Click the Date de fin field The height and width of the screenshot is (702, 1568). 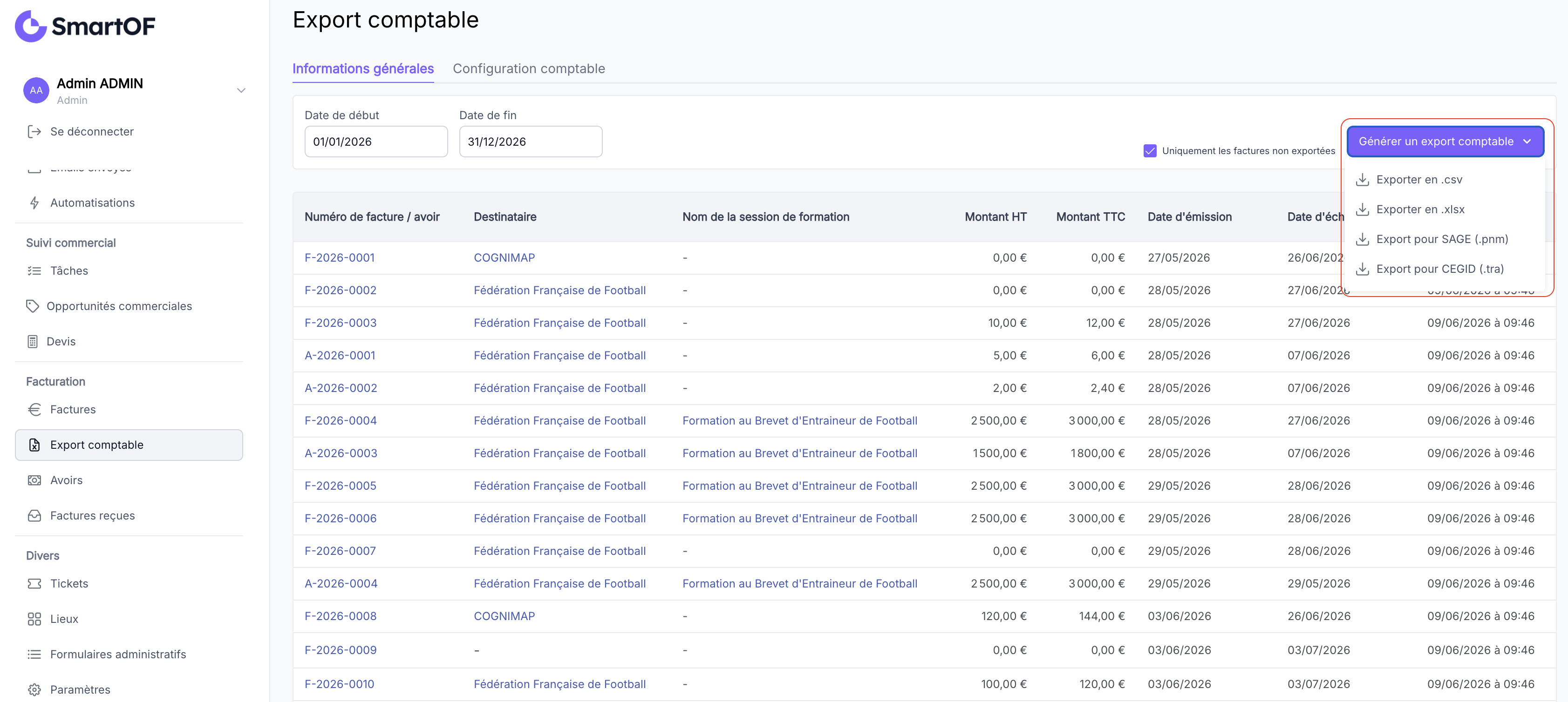530,141
